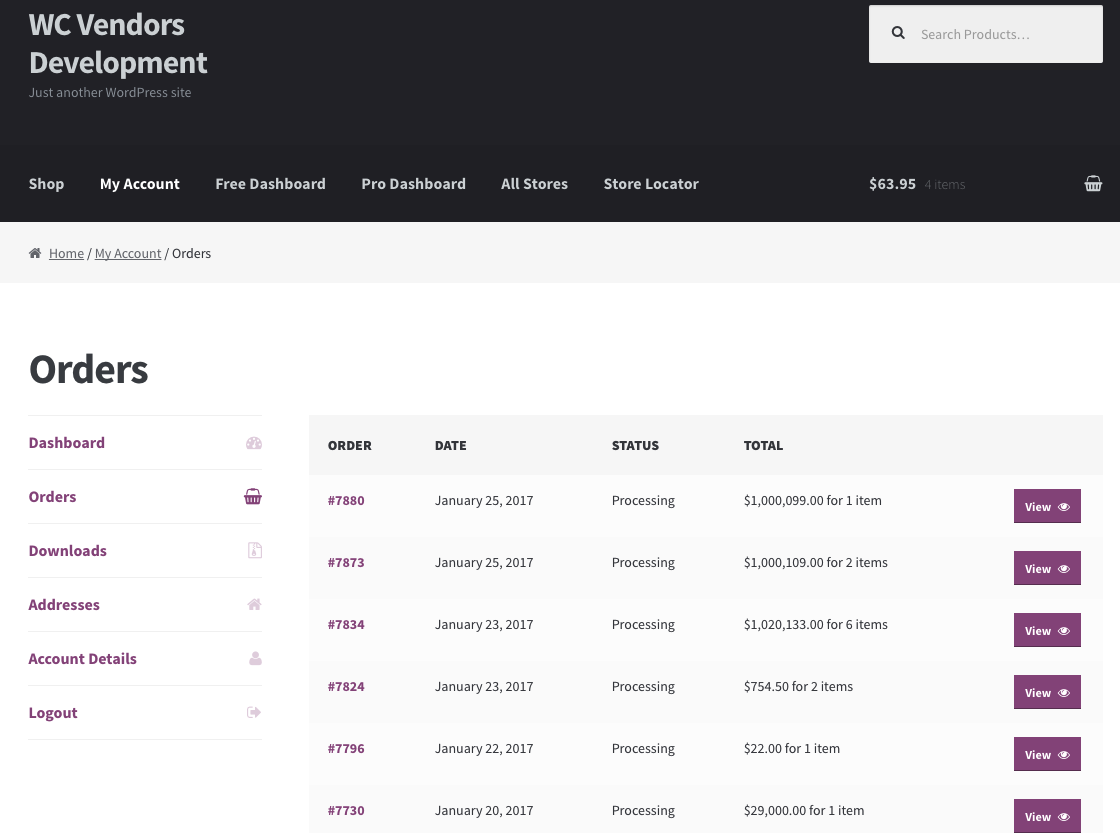This screenshot has height=833, width=1120.
Task: Open order #7873 link
Action: point(346,563)
